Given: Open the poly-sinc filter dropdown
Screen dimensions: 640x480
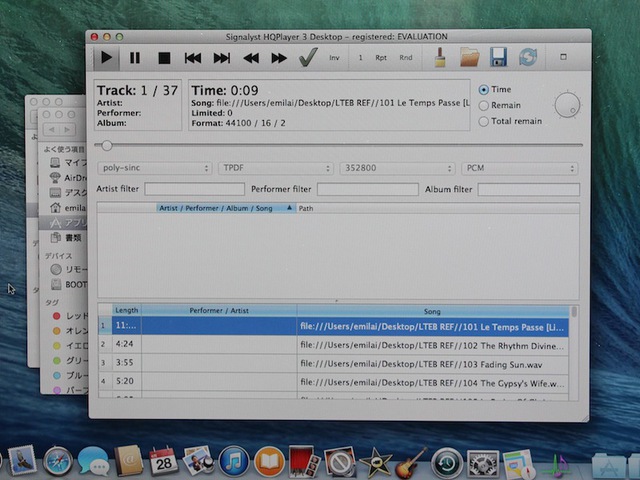Looking at the screenshot, I should pyautogui.click(x=154, y=168).
